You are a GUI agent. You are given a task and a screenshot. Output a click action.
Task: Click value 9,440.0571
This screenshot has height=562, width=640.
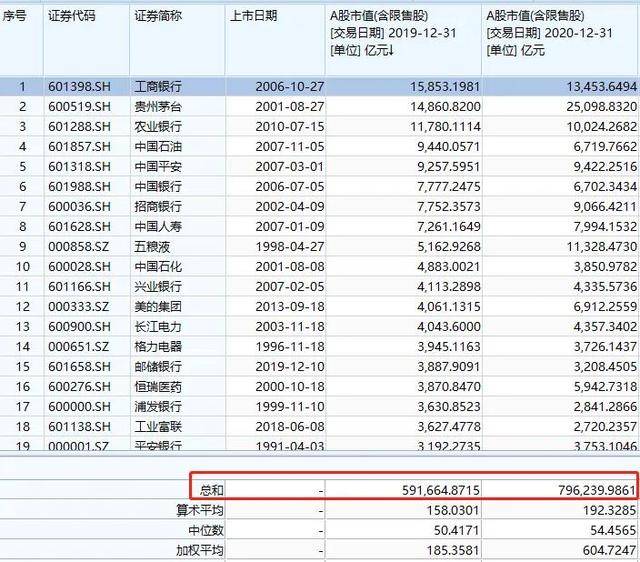click(x=449, y=147)
